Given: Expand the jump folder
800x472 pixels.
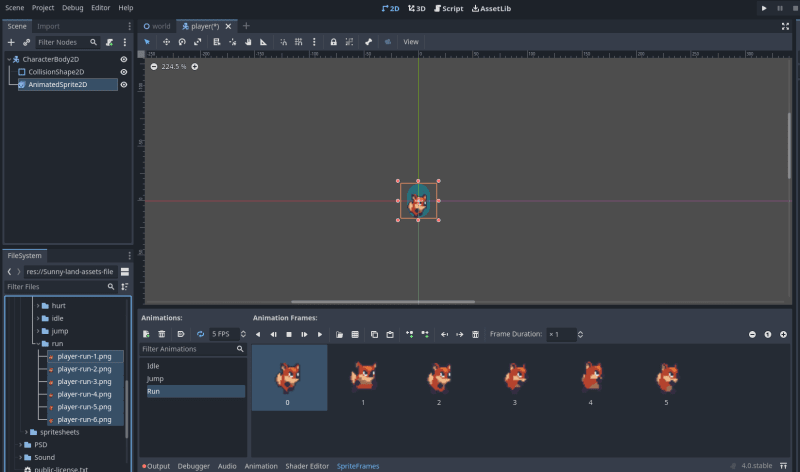Looking at the screenshot, I should pyautogui.click(x=38, y=331).
